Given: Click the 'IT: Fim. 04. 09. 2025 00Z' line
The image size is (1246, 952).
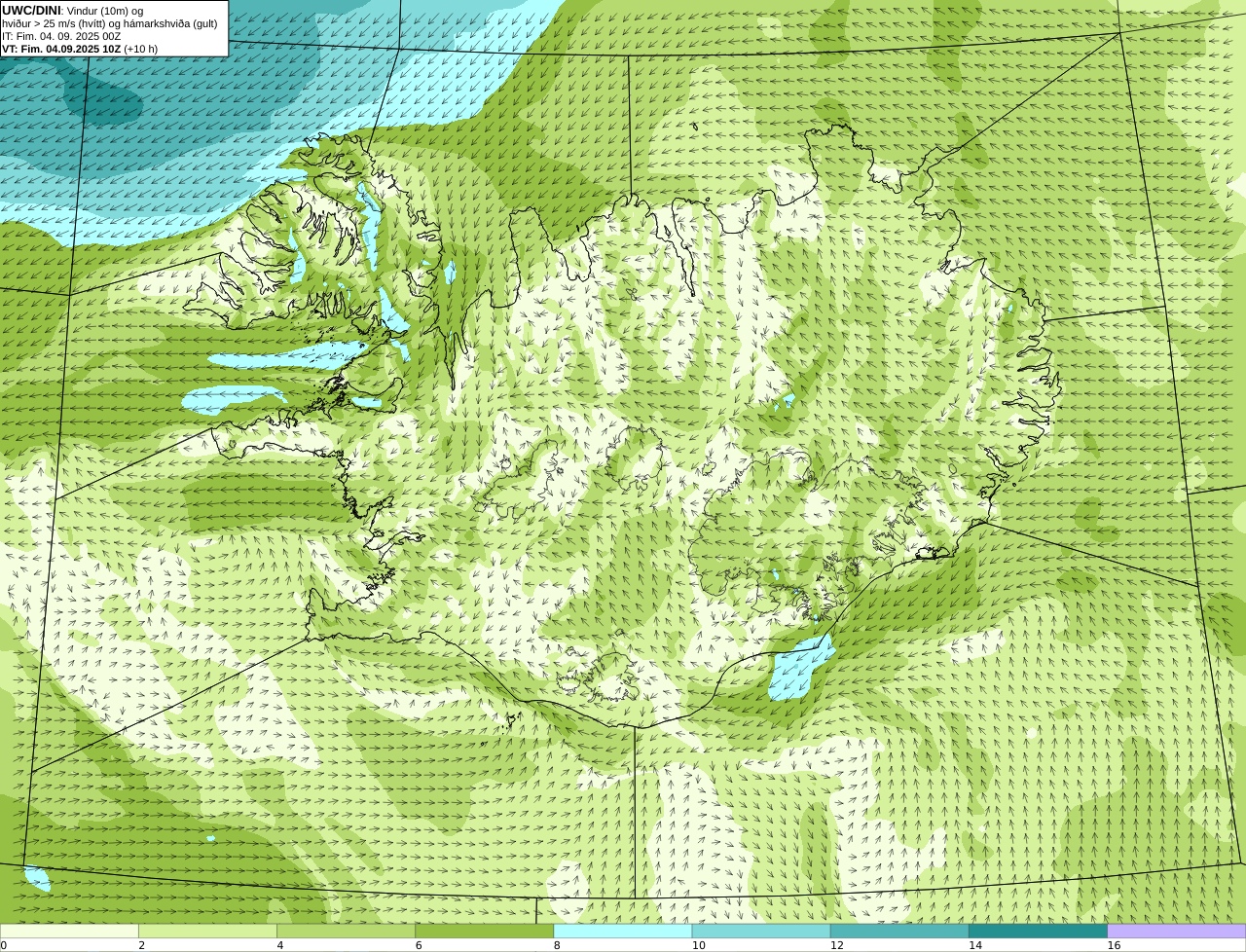Looking at the screenshot, I should pos(61,36).
